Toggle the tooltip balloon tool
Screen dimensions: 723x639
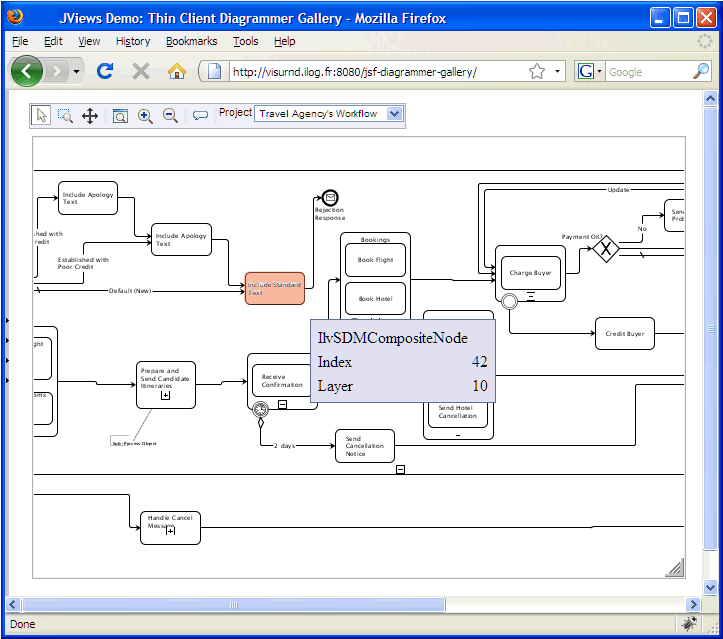click(x=200, y=115)
